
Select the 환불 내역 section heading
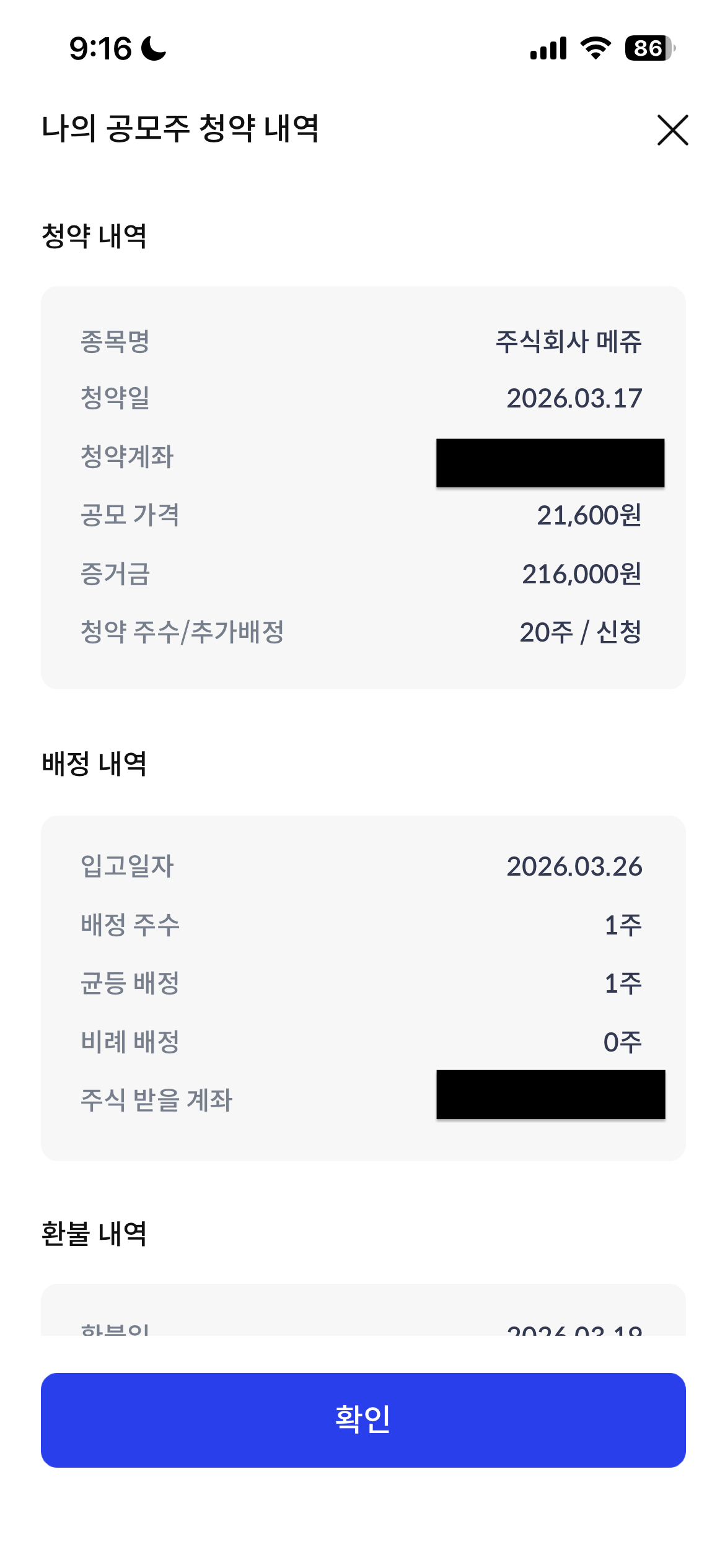pyautogui.click(x=94, y=1234)
